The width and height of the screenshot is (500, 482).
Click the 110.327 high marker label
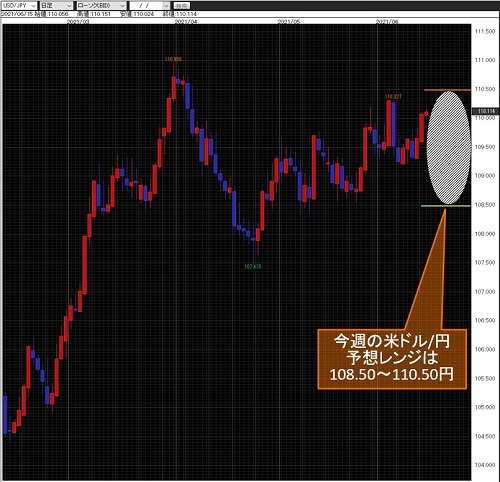[x=393, y=97]
